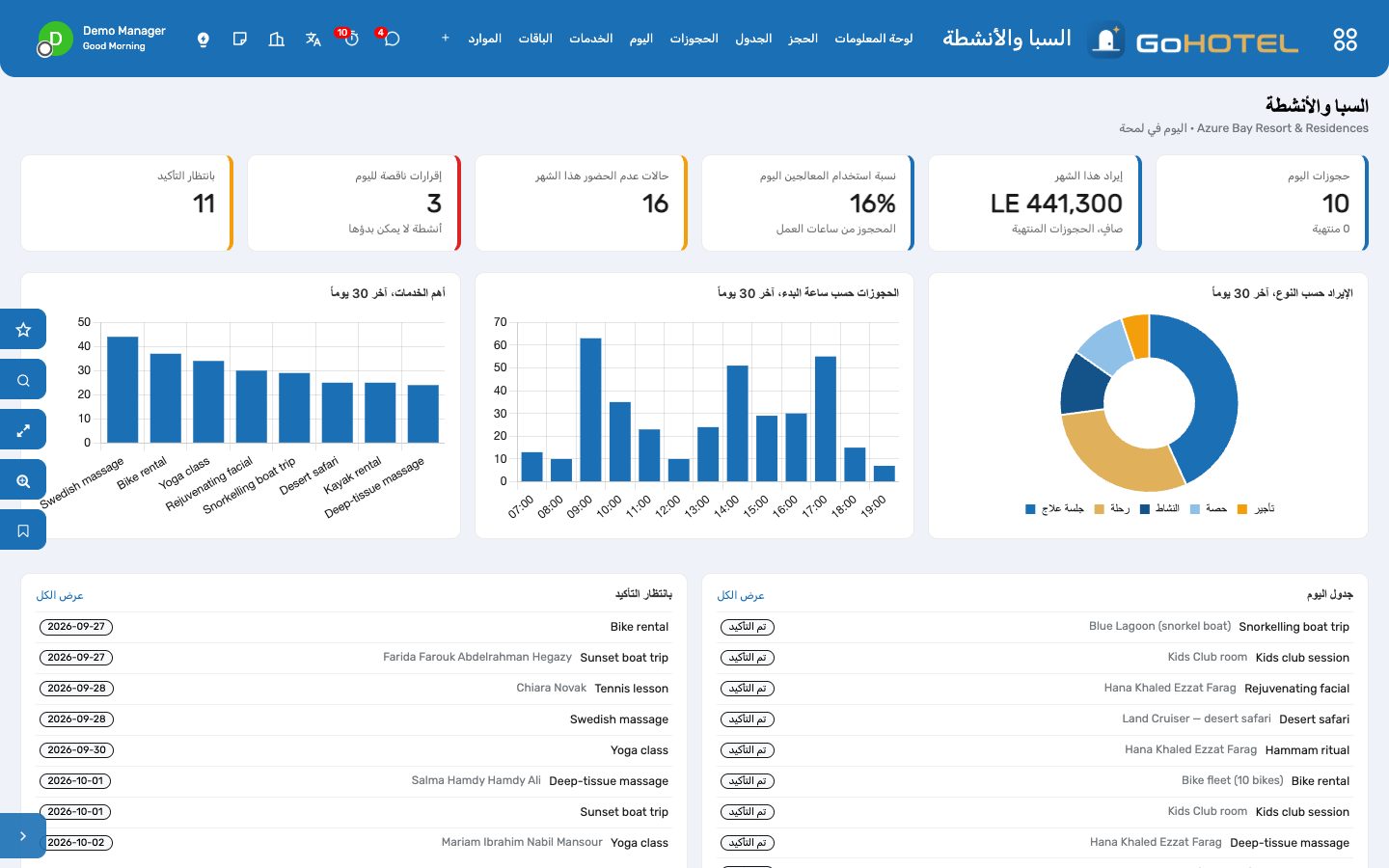Open the sticky note icon in header
1389x868 pixels.
(x=240, y=39)
